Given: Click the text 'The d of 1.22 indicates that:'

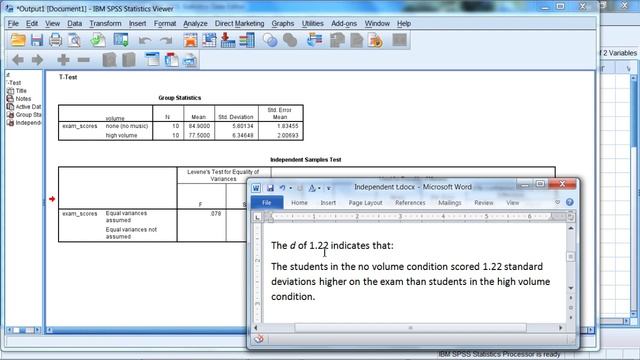Looking at the screenshot, I should coord(332,245).
